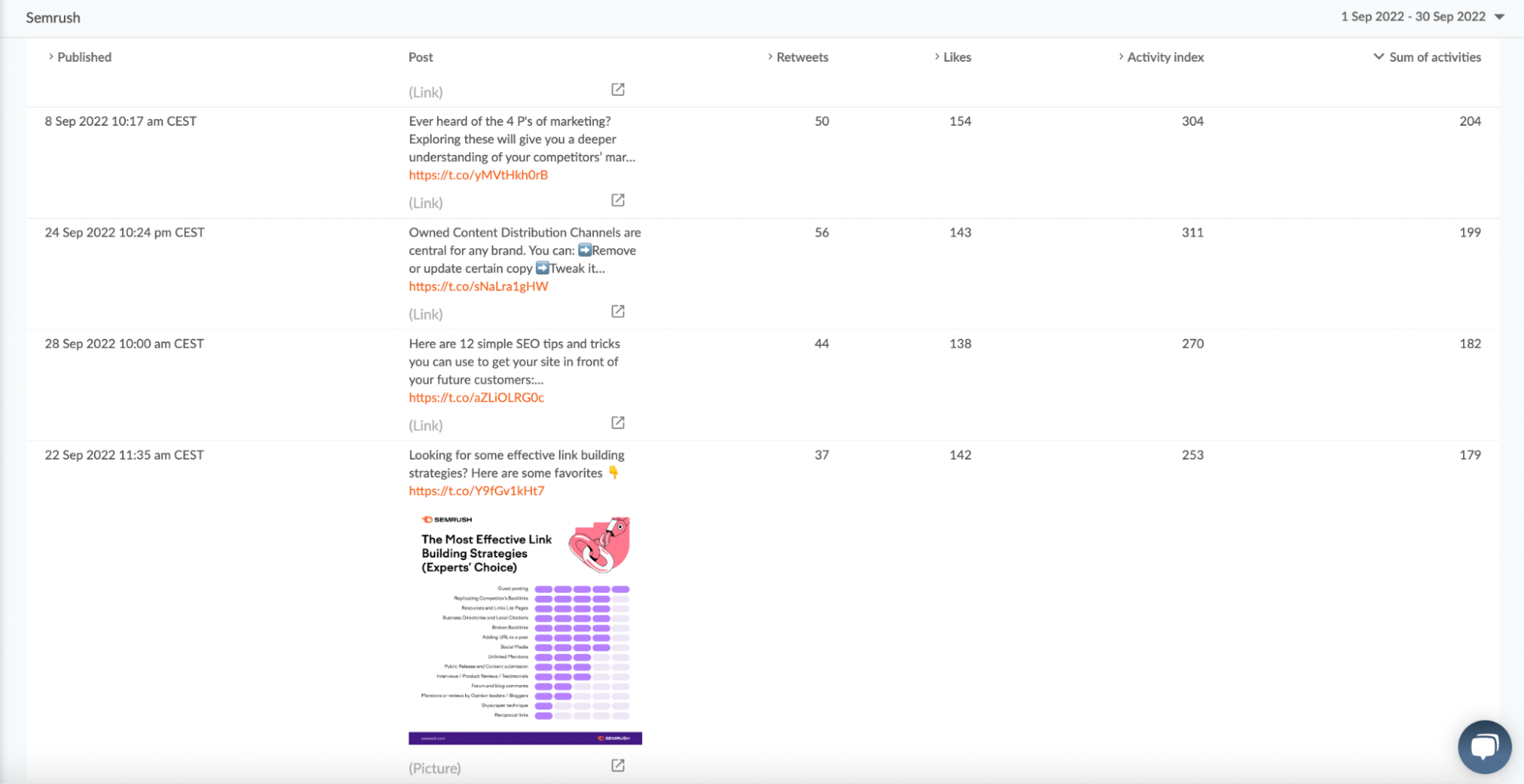Click the Semrush profile title
The image size is (1524, 784).
coord(53,18)
